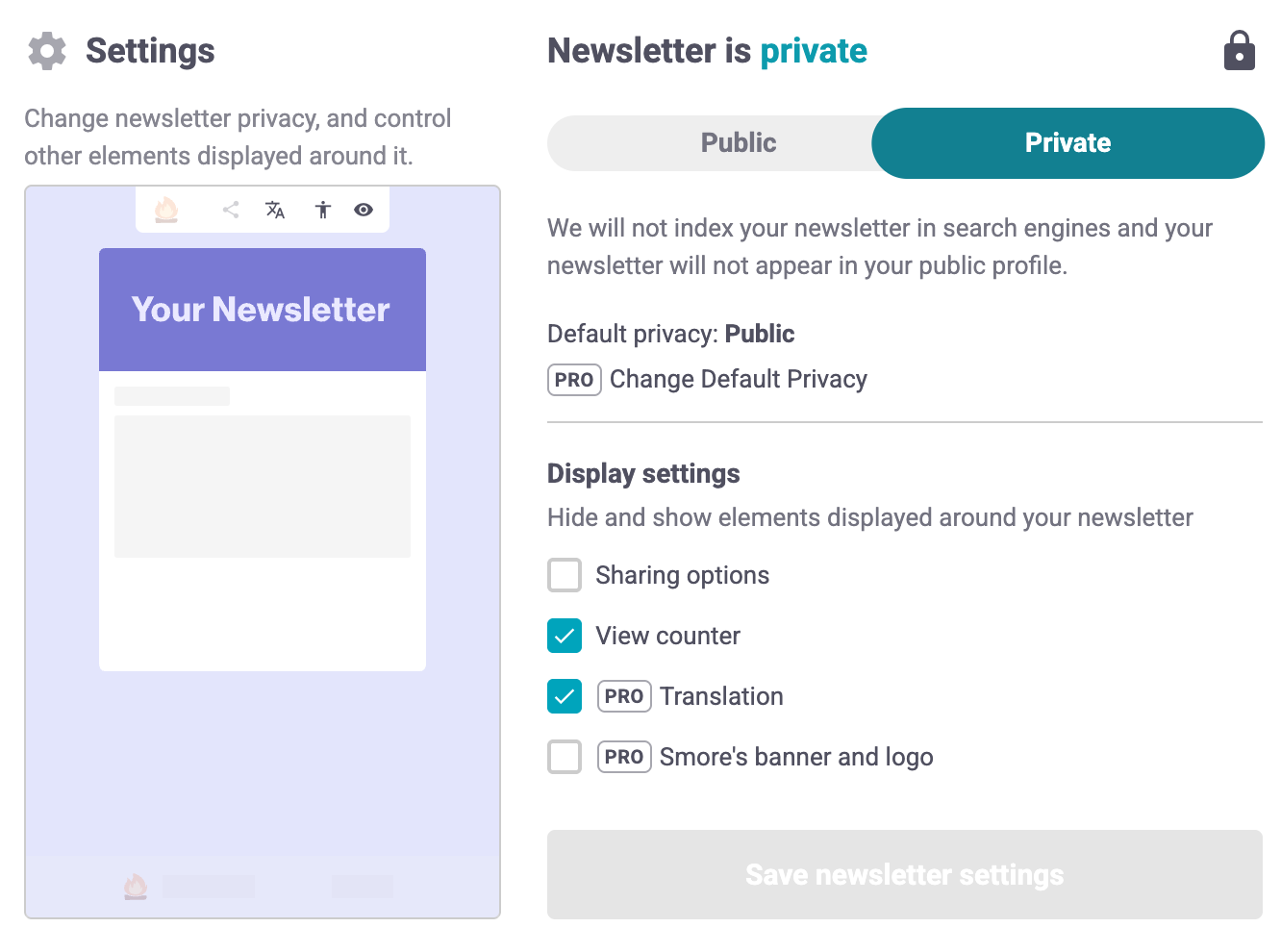Enable the Sharing options checkbox
This screenshot has height=952, width=1281.
click(565, 575)
